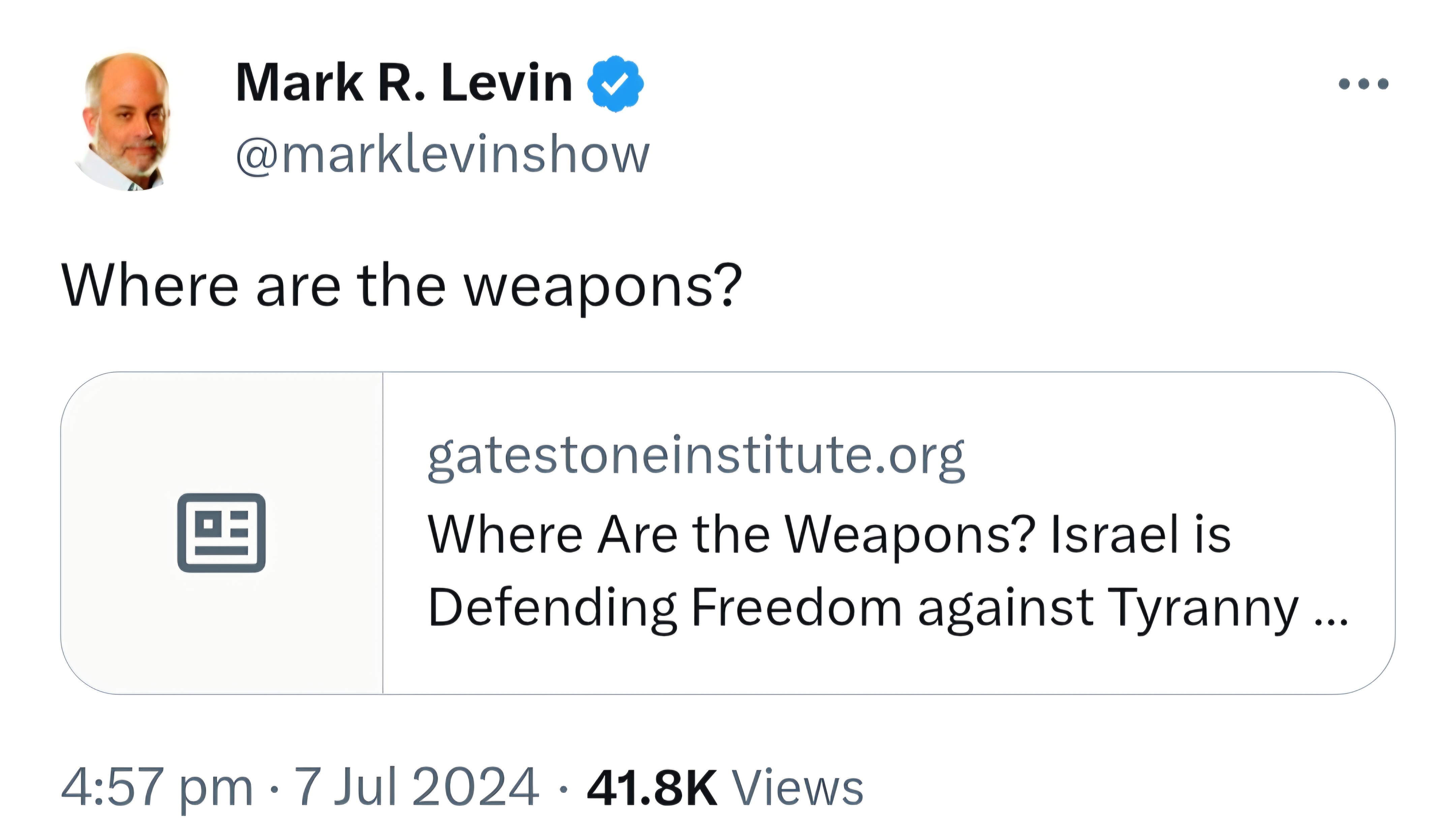Click the link card's gray thumbnail panel
Screen dimensions: 1456x835
tap(222, 533)
